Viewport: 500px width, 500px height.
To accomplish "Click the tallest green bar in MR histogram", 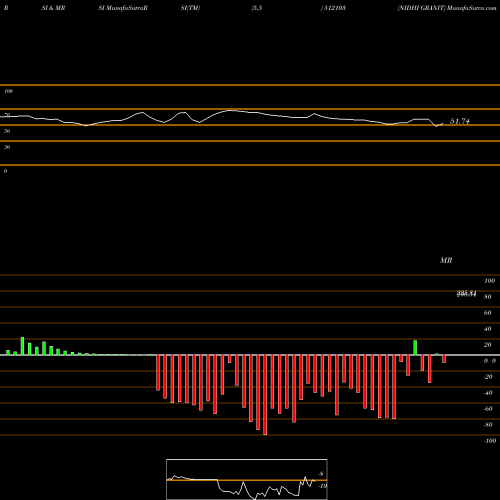I will (x=22, y=346).
